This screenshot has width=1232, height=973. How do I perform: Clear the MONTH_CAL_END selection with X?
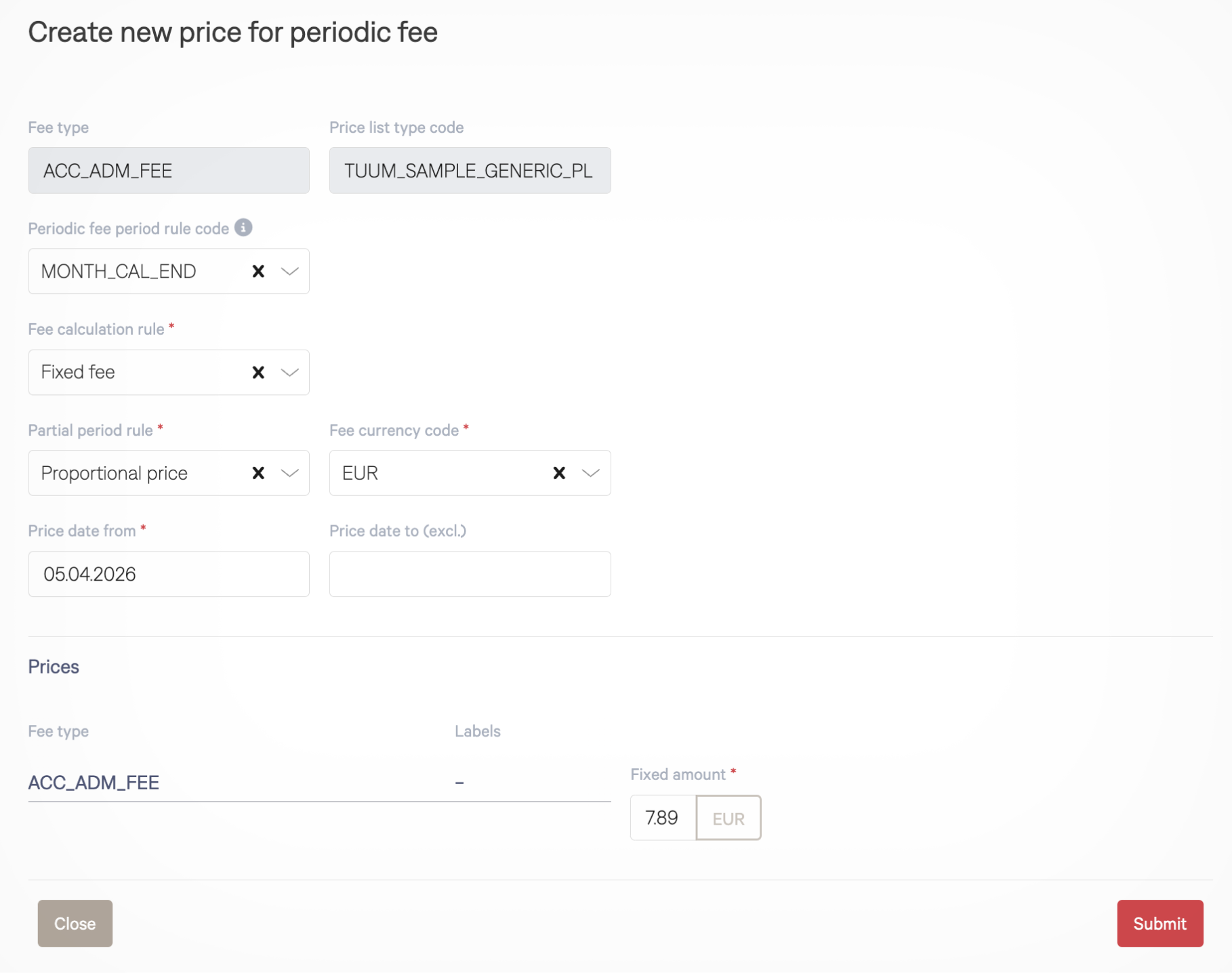click(258, 271)
